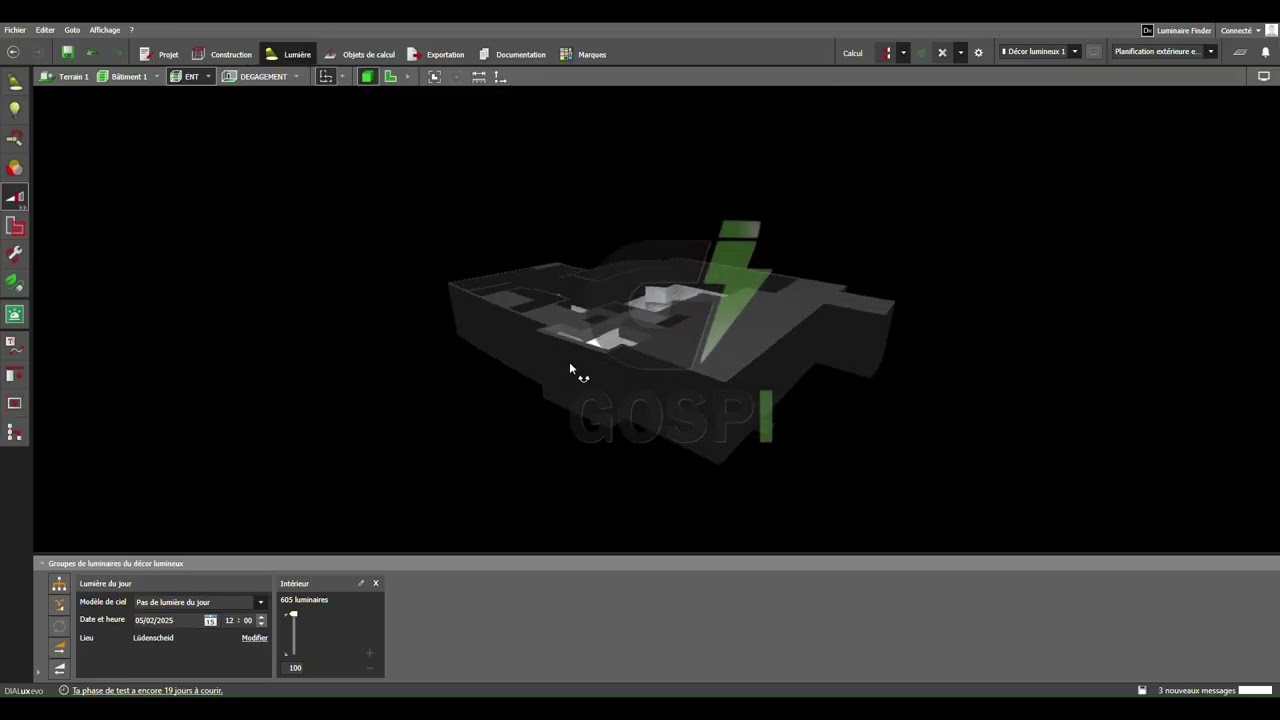Start the Calcul calculation

click(853, 53)
